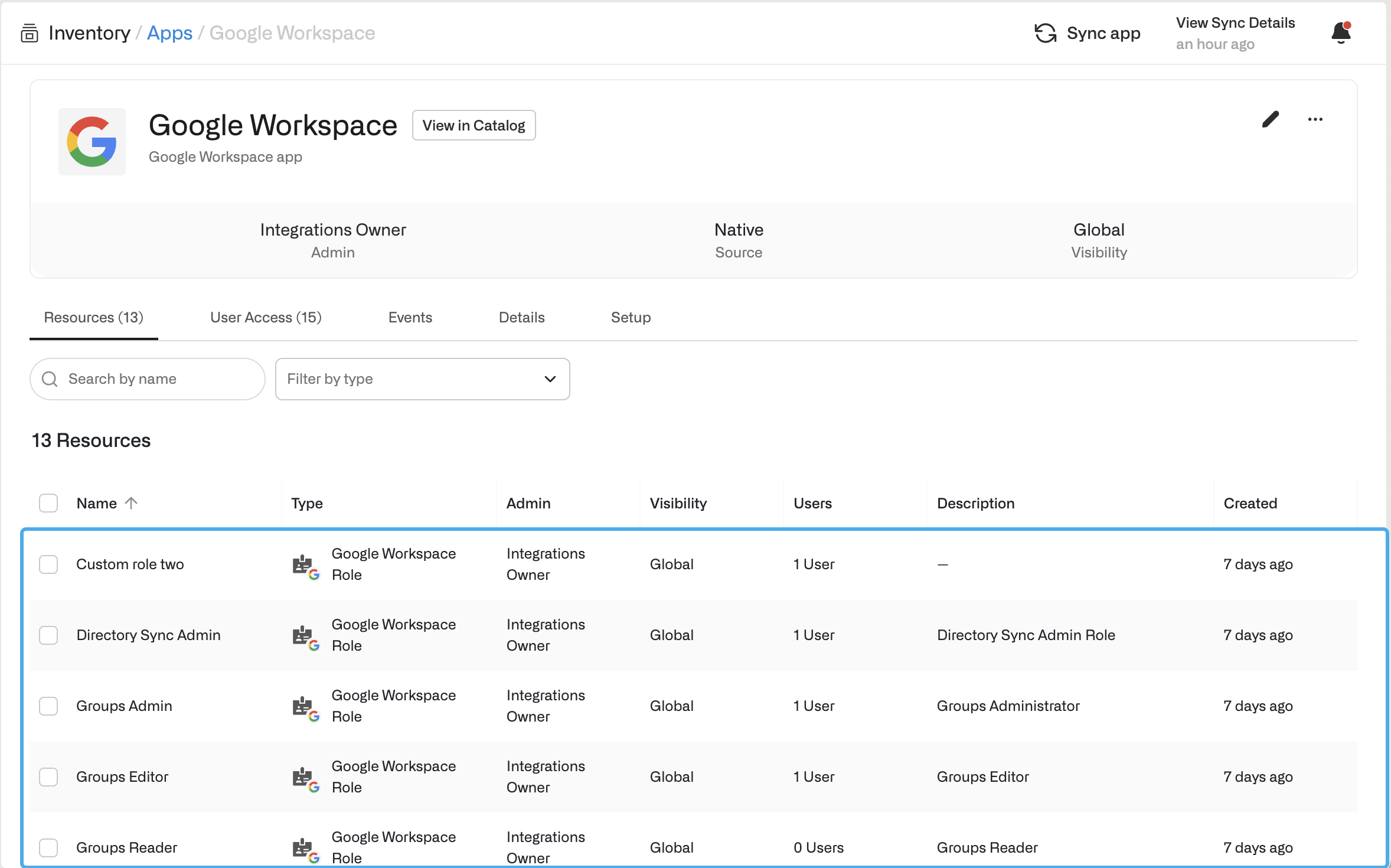Image resolution: width=1391 pixels, height=868 pixels.
Task: Check the Groups Editor checkbox
Action: tap(48, 777)
